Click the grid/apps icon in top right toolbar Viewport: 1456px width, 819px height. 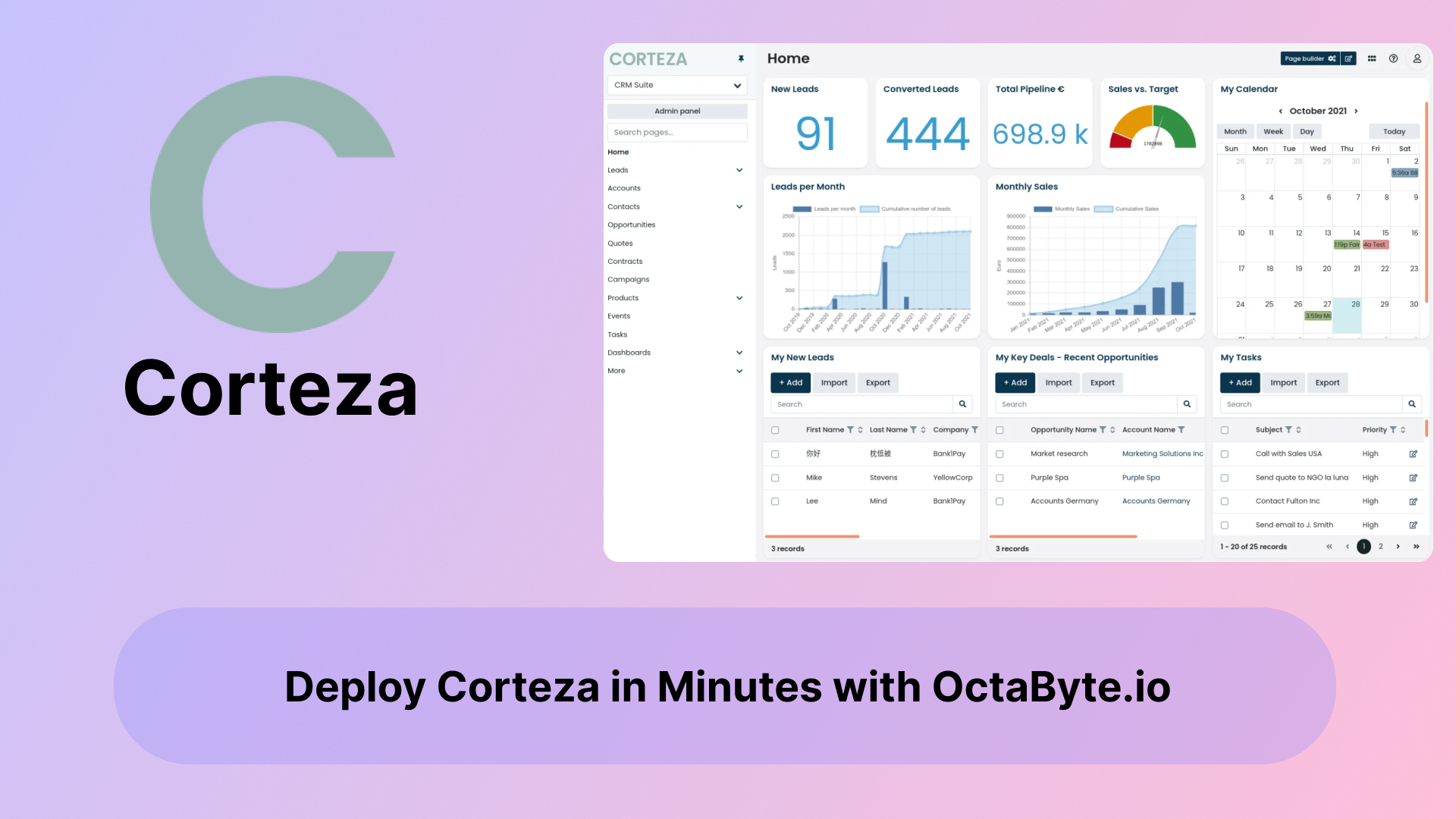point(1372,58)
